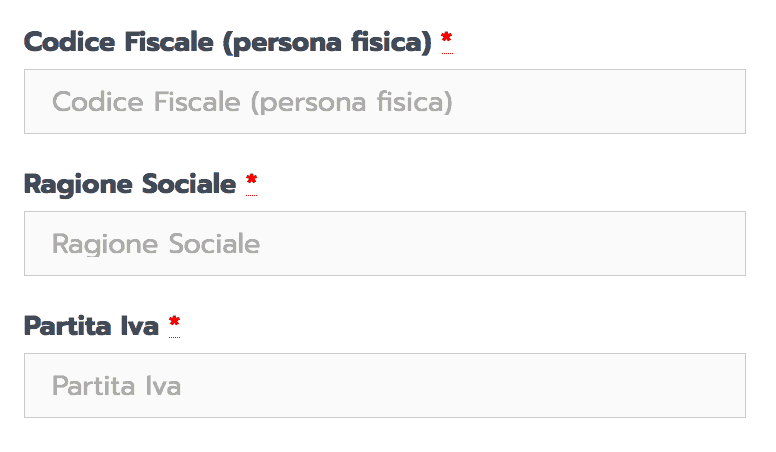Click the bold Codice Fiscale (persona fisica) label
The image size is (776, 452).
click(x=228, y=43)
